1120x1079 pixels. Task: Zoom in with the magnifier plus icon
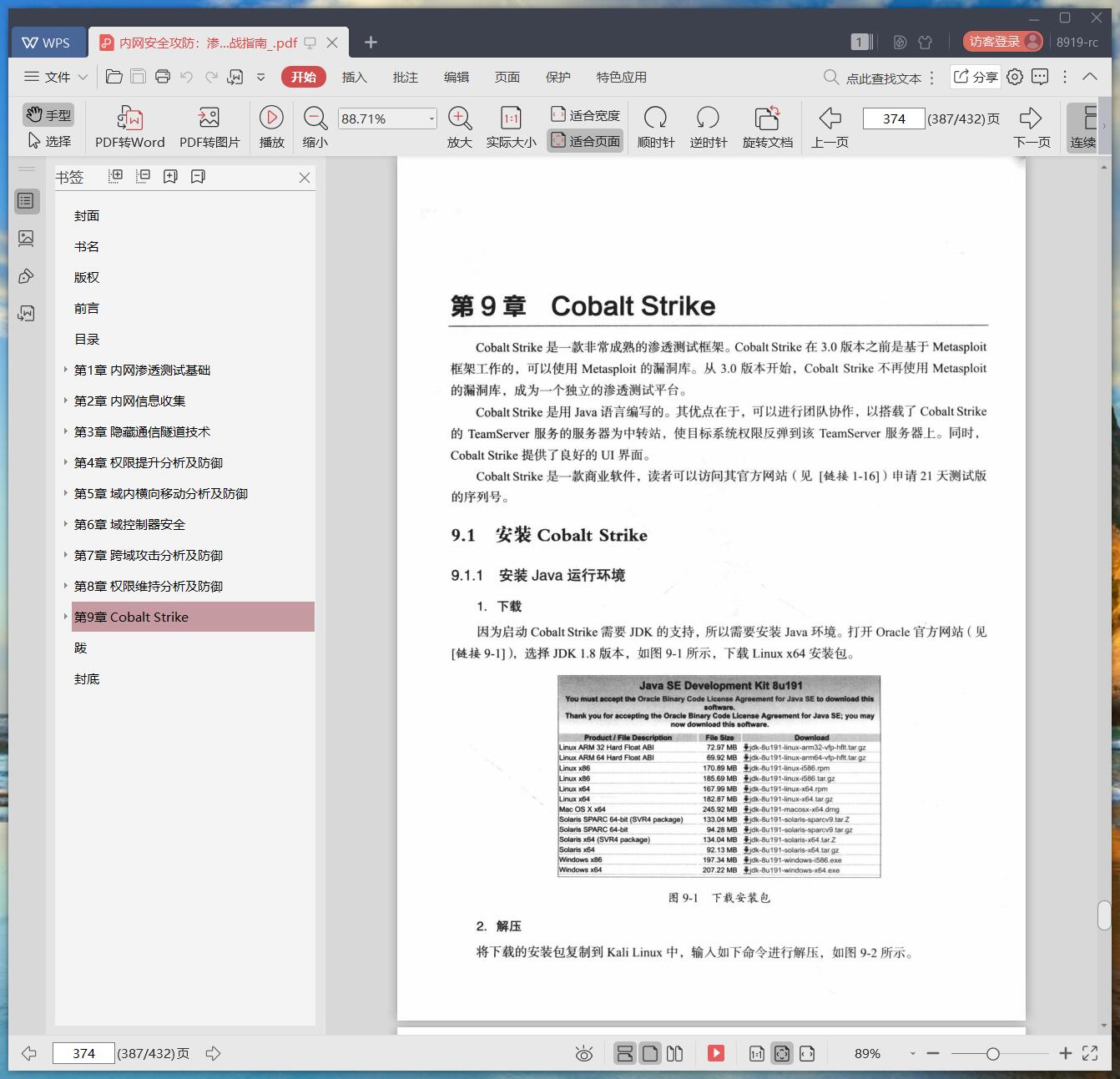[460, 128]
